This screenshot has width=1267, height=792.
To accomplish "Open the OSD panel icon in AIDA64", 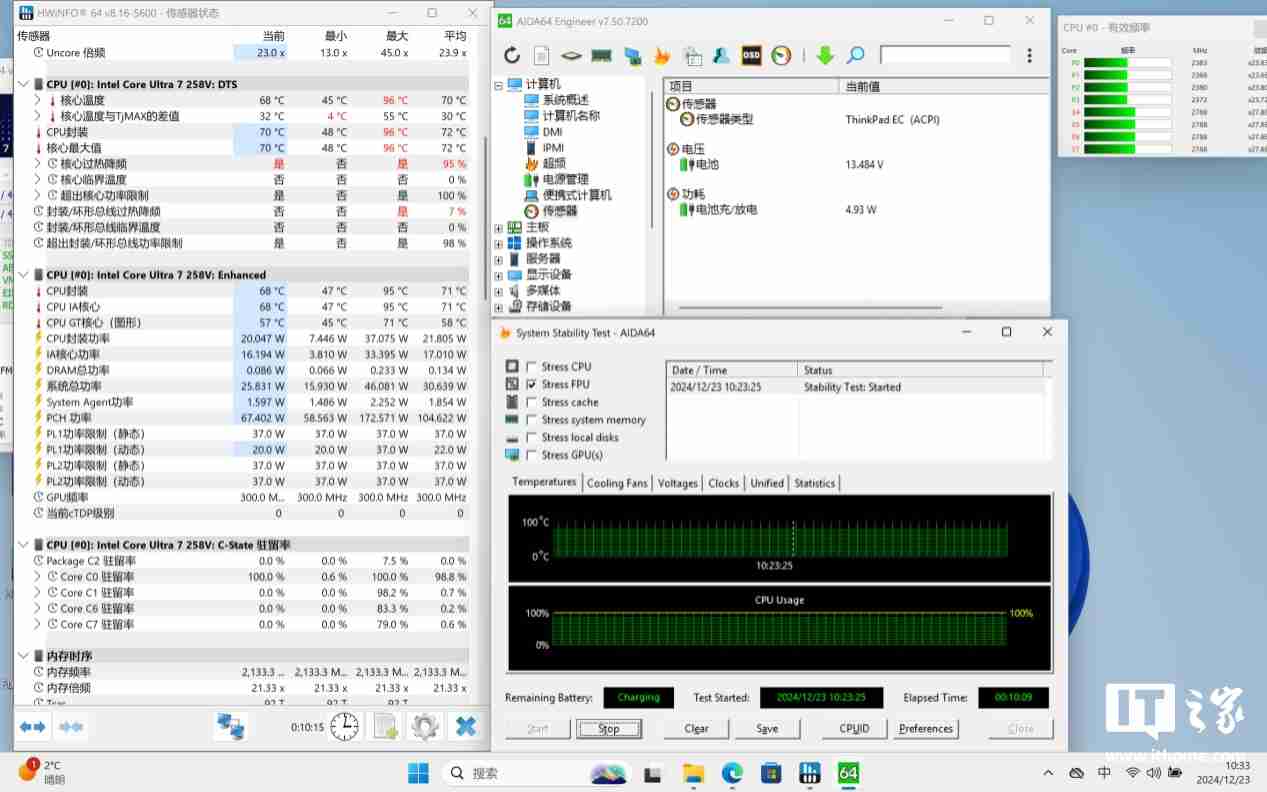I will tap(751, 55).
